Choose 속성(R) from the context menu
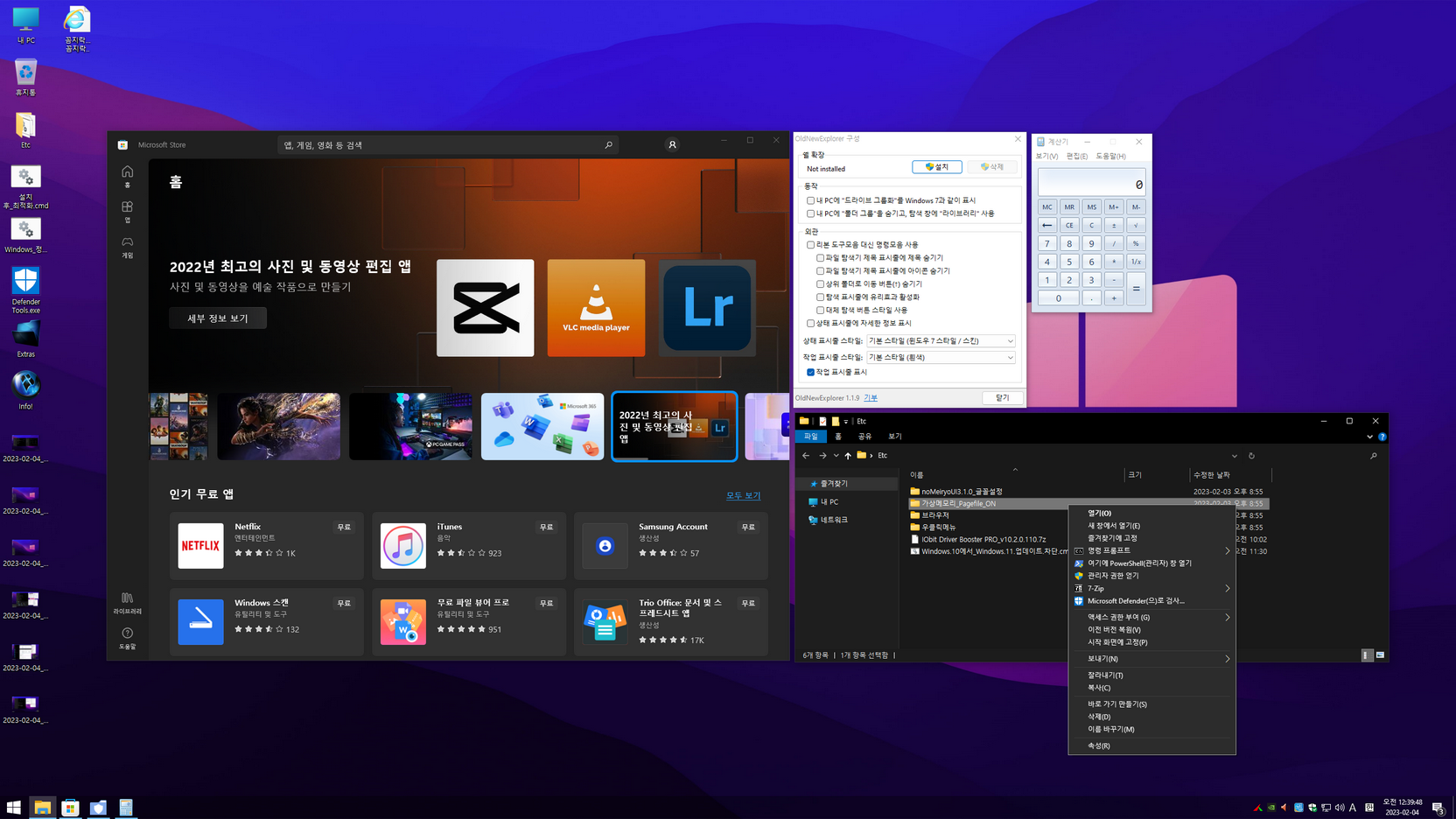This screenshot has height=819, width=1456. coord(1151,745)
